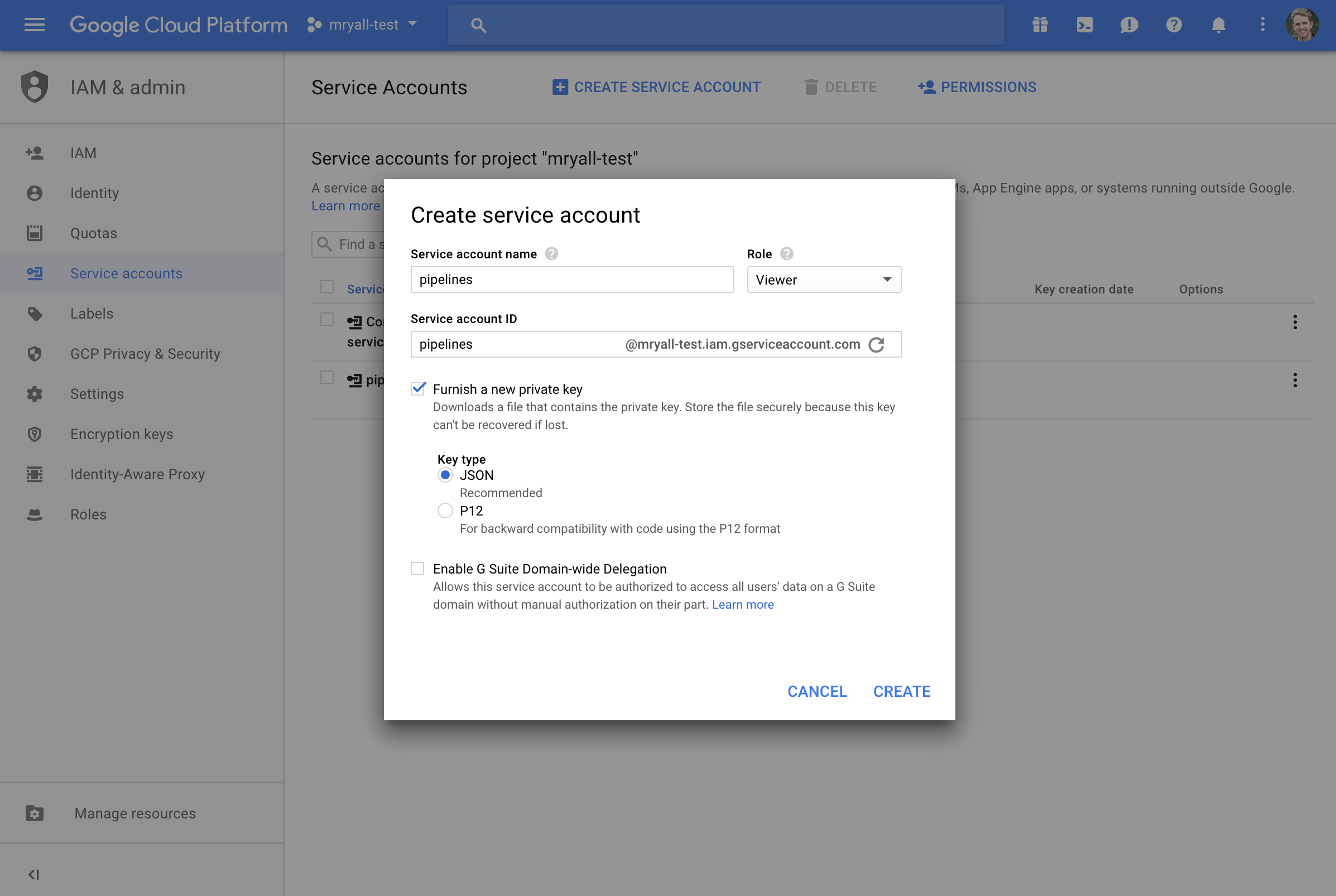
Task: Click the Settings gear sidebar icon
Action: pos(34,394)
